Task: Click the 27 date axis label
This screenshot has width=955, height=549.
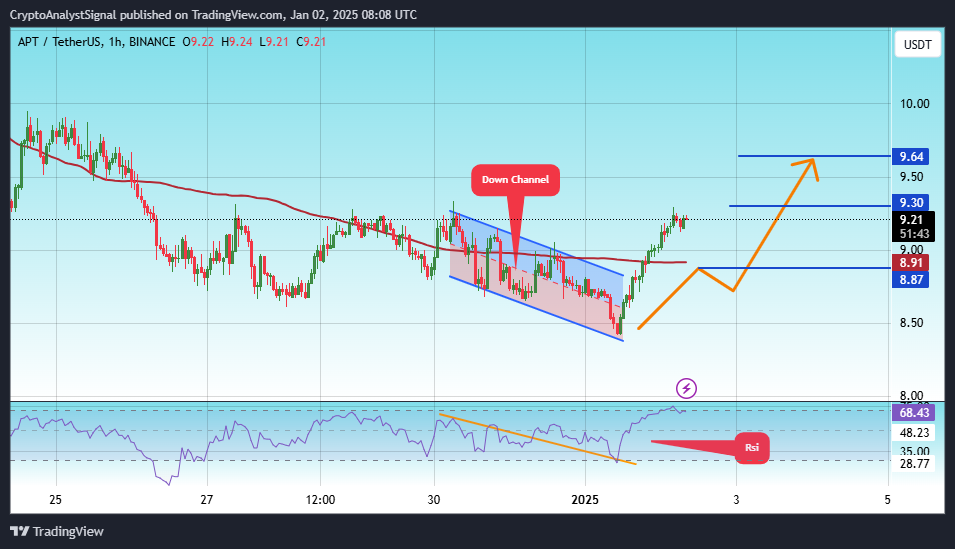Action: pyautogui.click(x=207, y=500)
